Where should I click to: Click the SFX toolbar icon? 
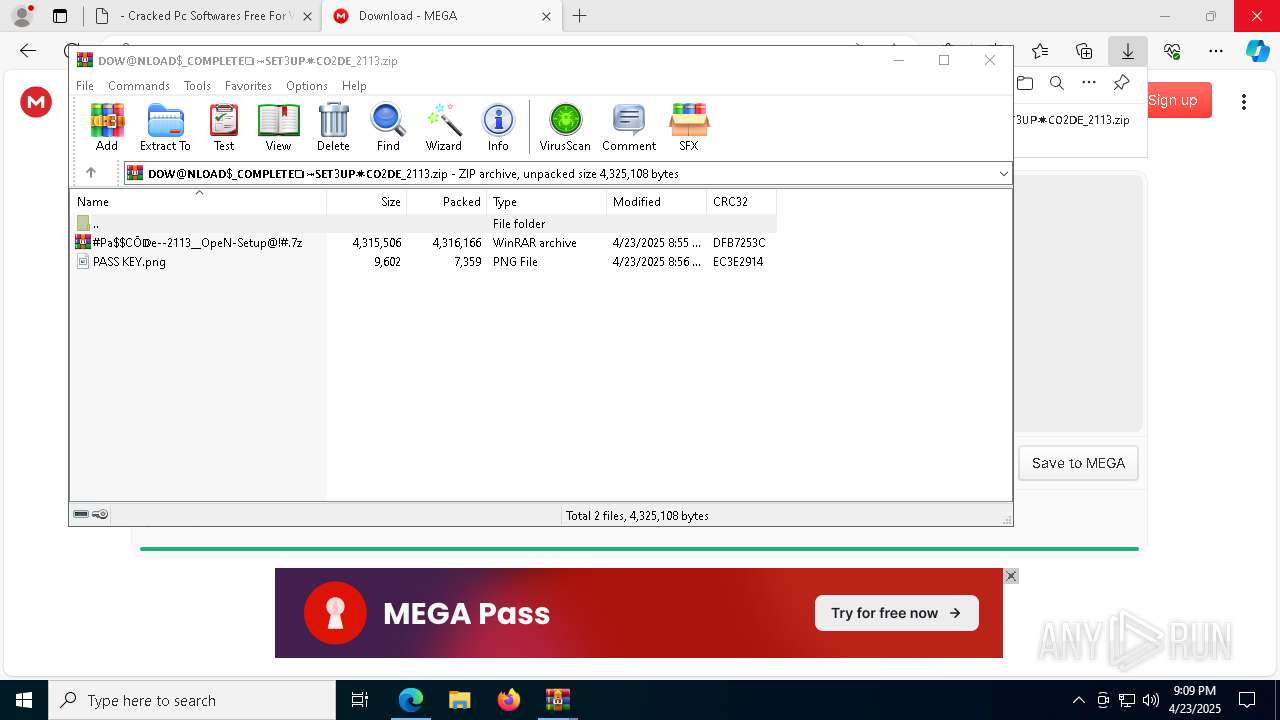click(x=689, y=127)
